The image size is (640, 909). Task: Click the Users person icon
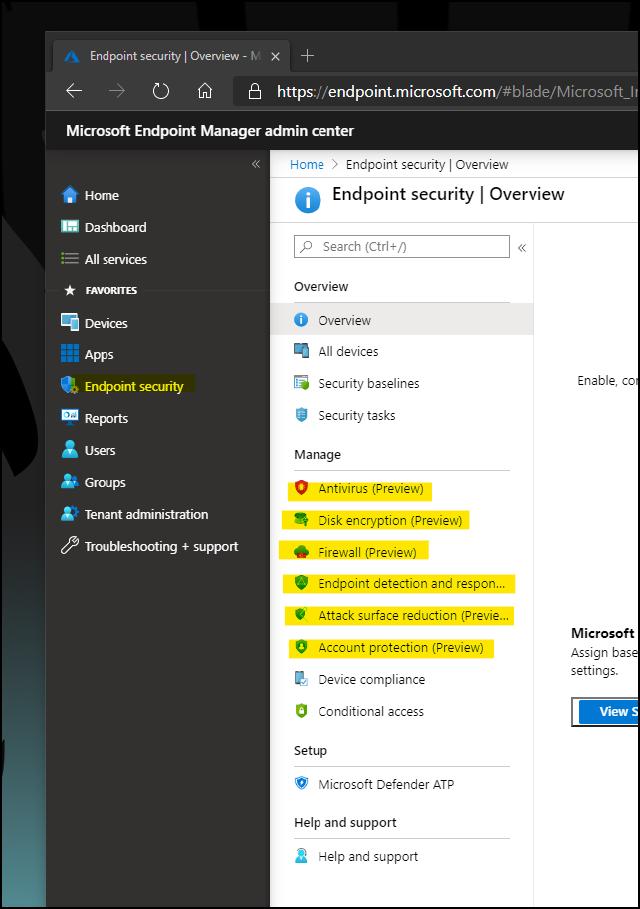70,449
